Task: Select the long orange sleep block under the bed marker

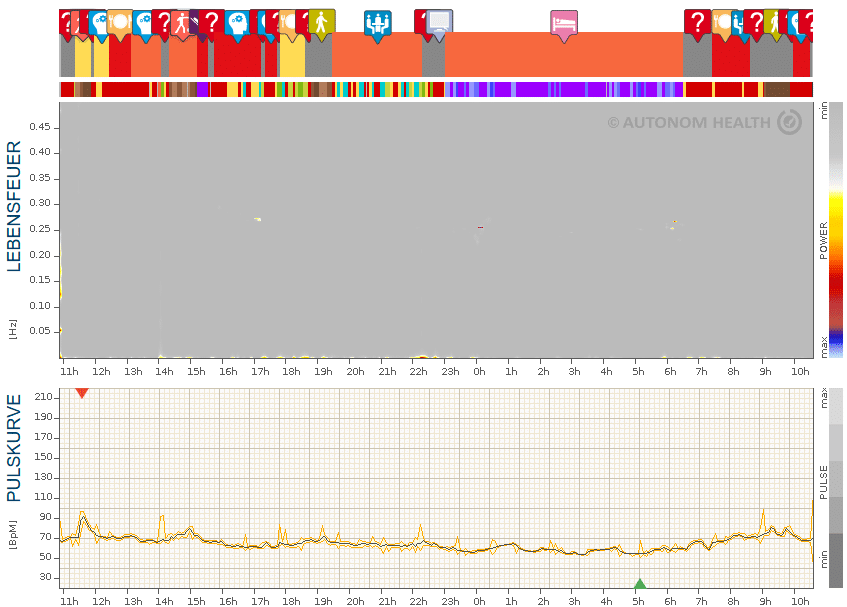Action: click(564, 55)
